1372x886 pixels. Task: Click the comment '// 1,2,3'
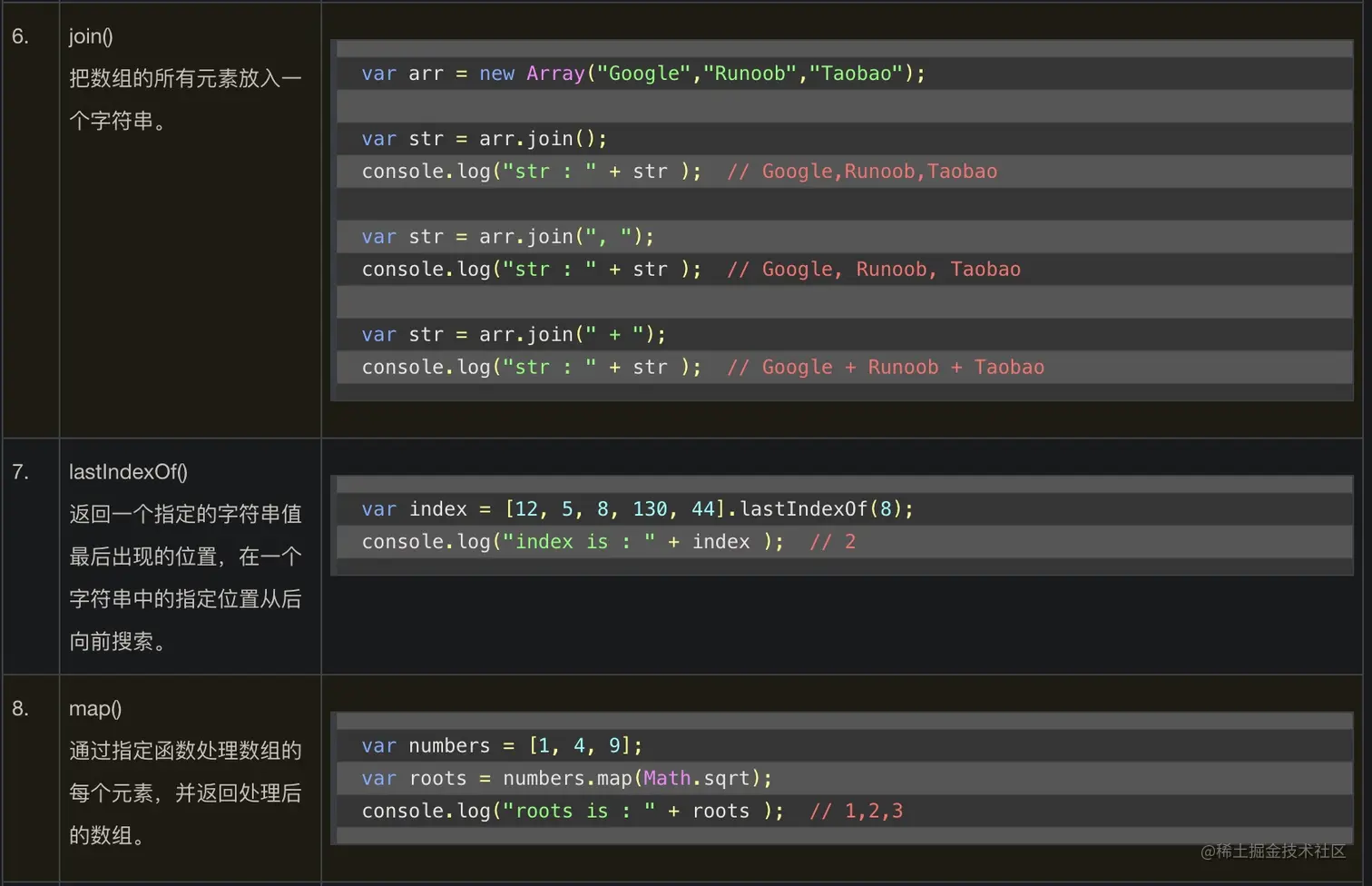coord(856,812)
